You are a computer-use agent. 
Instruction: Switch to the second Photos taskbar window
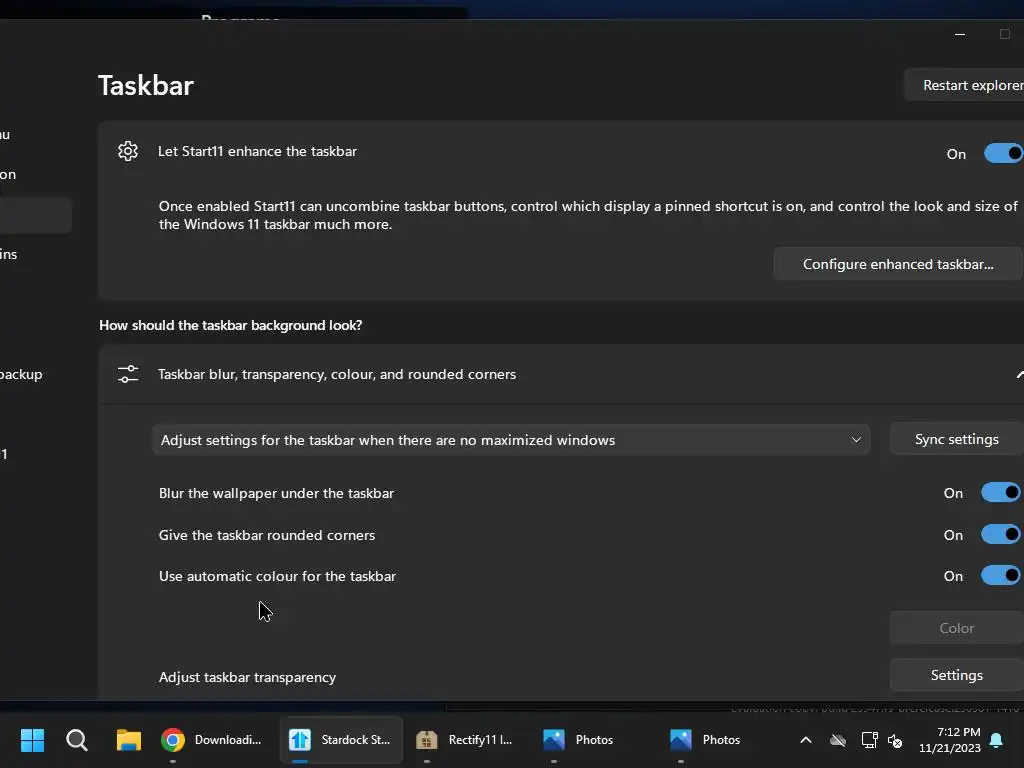pos(705,740)
